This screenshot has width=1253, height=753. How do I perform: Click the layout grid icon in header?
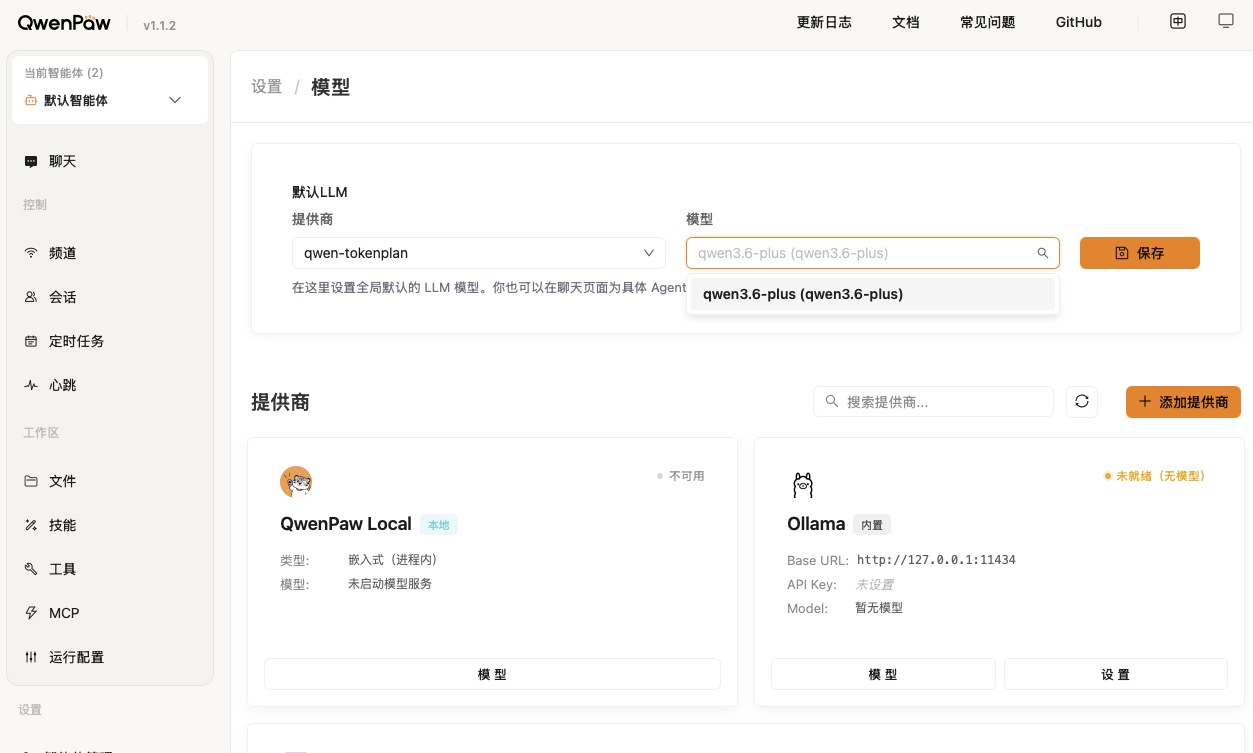pyautogui.click(x=1178, y=21)
